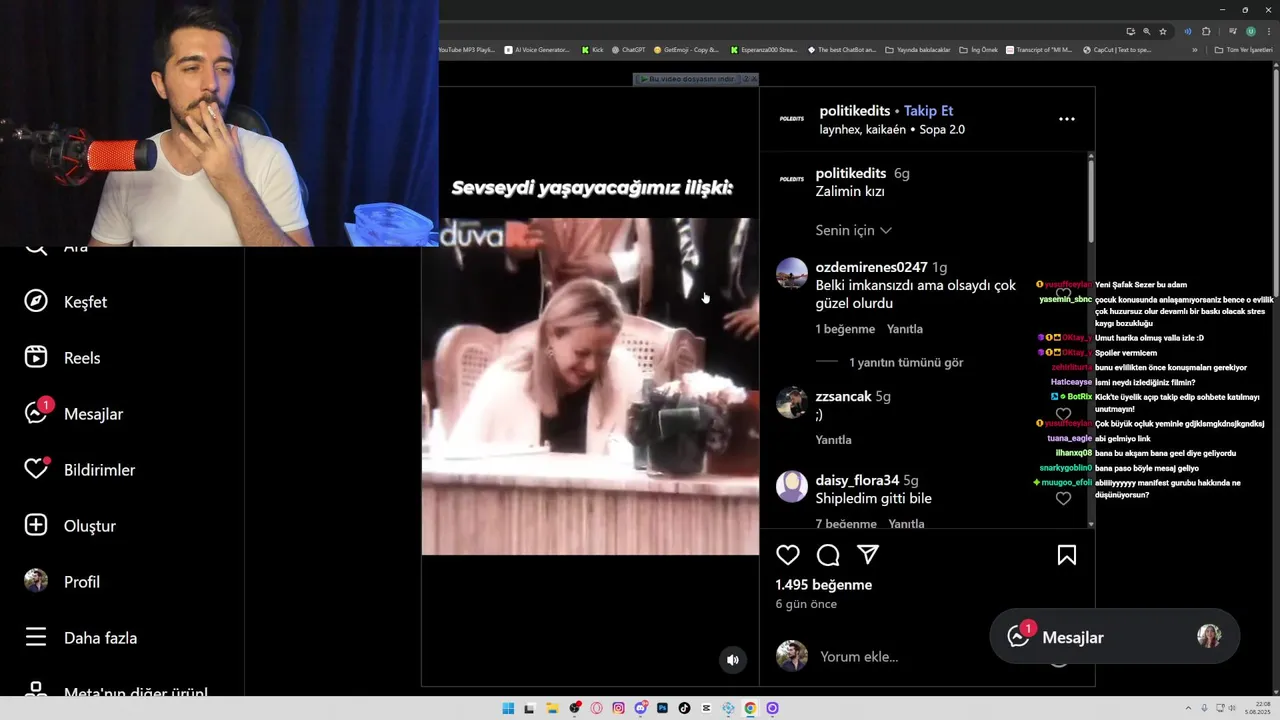
Task: Open Chrome extensions puzzle icon
Action: [x=1206, y=31]
